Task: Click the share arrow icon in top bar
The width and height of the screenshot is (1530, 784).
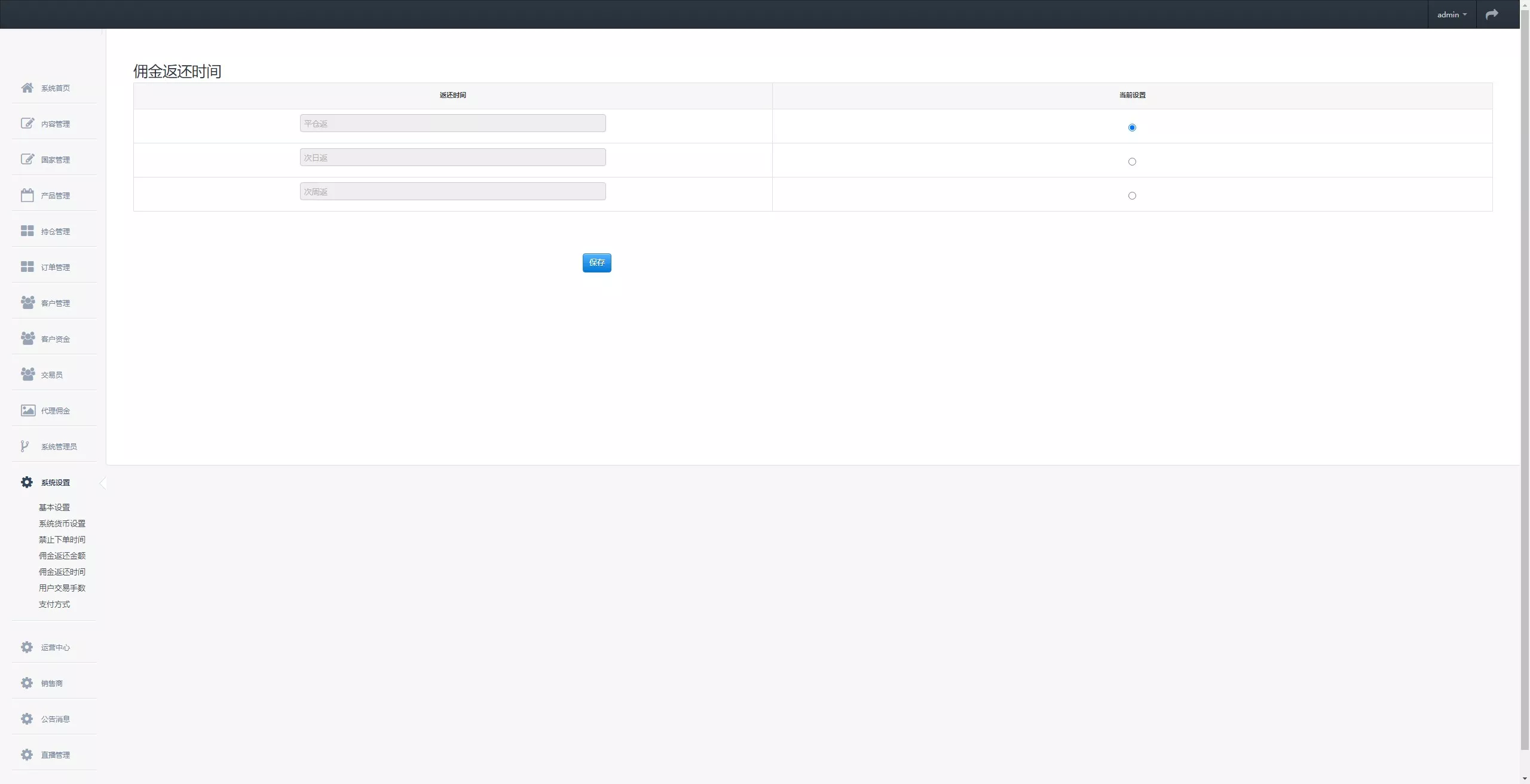Action: click(x=1492, y=14)
